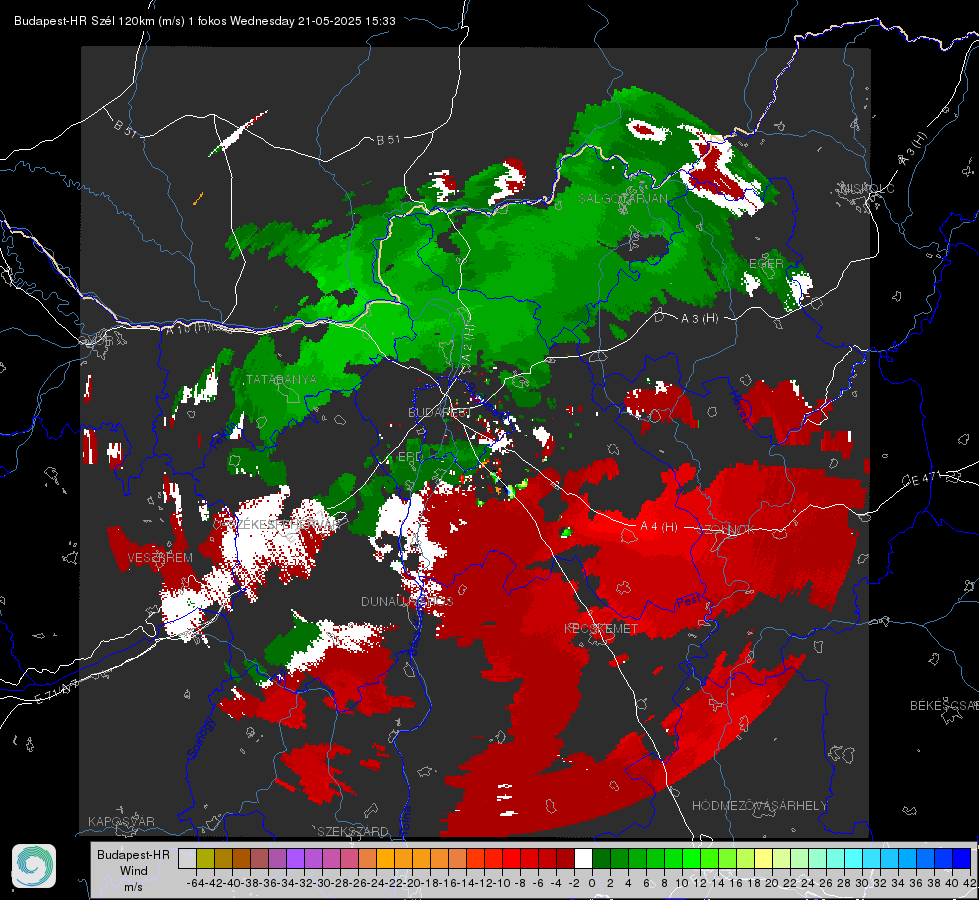979x900 pixels.
Task: Select the HÓDMEZŐVÁSÁRHELY city label
Action: 759,805
